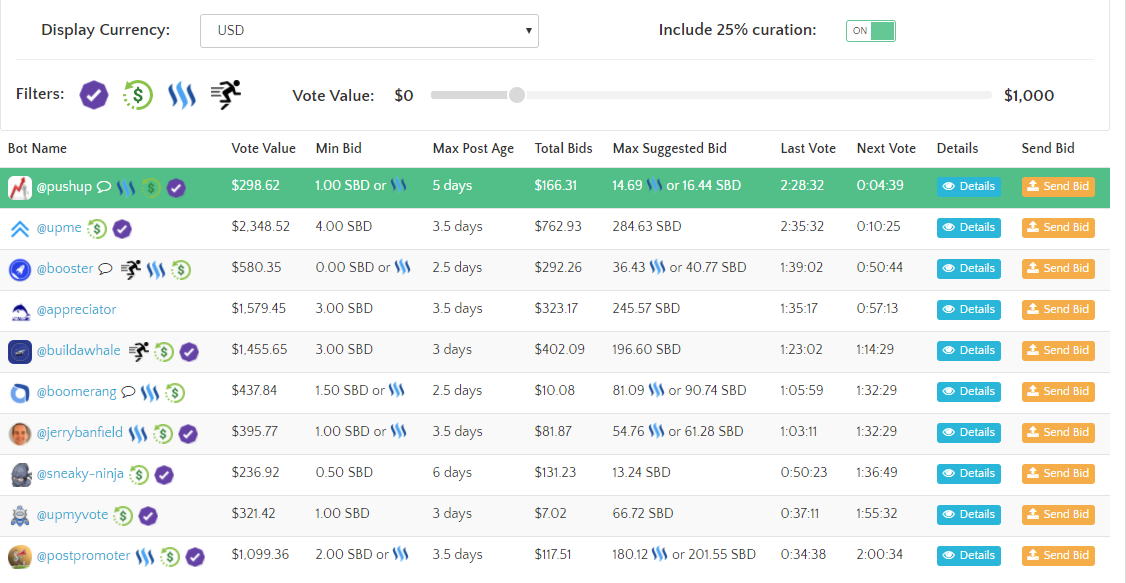
Task: Click the 245.57 SBD suggested bid cell
Action: [x=646, y=309]
